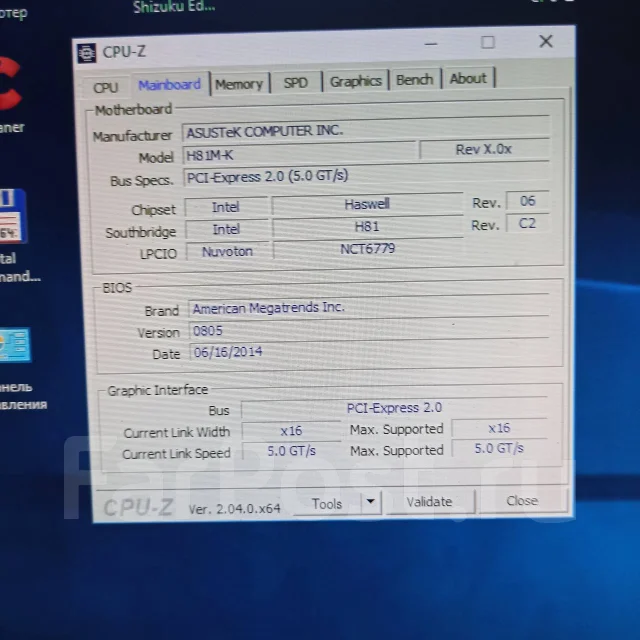The height and width of the screenshot is (640, 640).
Task: Click the Tools button
Action: [x=327, y=504]
